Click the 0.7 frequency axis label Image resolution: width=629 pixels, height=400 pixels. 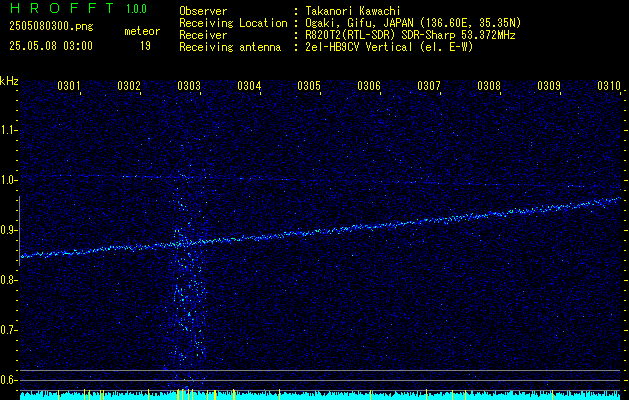8,330
